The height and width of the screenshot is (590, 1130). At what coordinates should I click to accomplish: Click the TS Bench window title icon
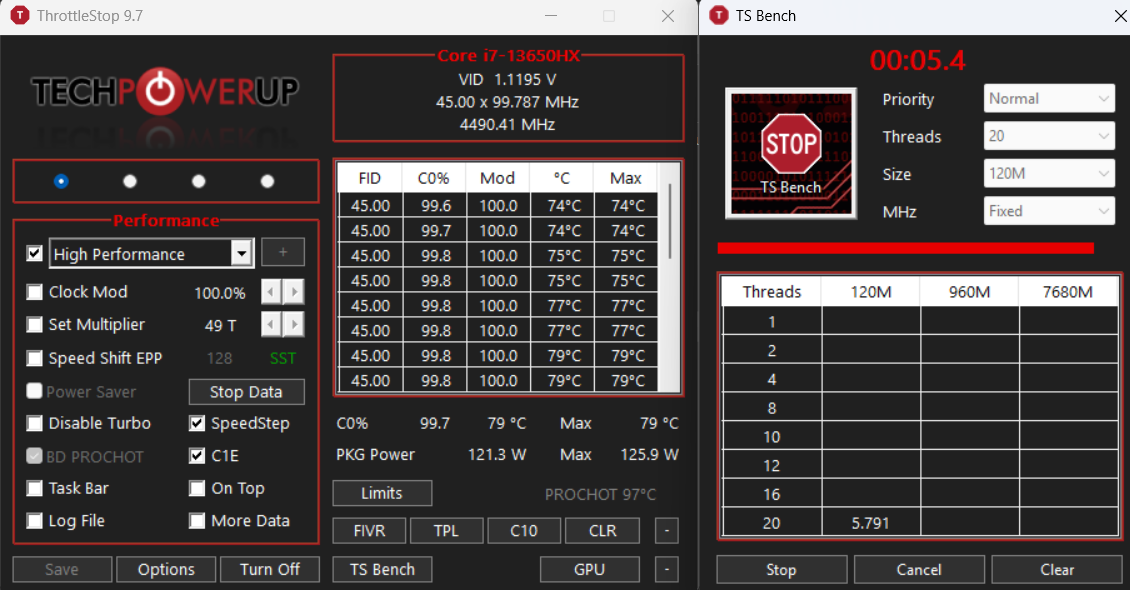point(719,15)
